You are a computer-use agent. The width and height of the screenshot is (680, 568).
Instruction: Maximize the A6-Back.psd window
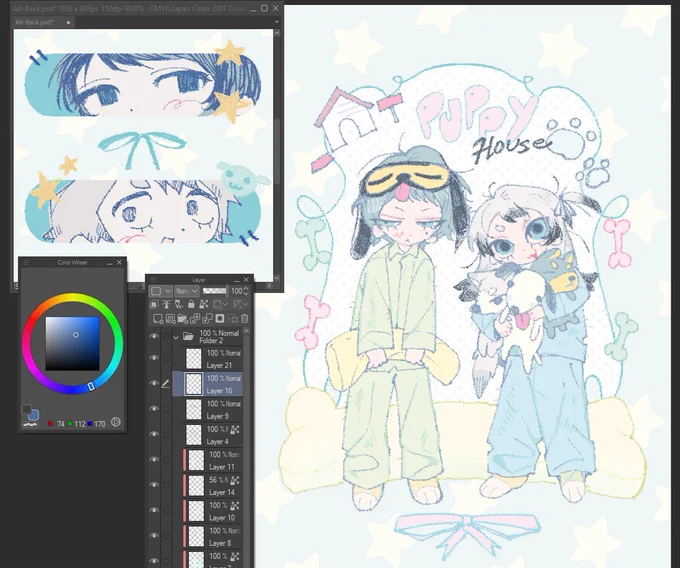(x=264, y=8)
